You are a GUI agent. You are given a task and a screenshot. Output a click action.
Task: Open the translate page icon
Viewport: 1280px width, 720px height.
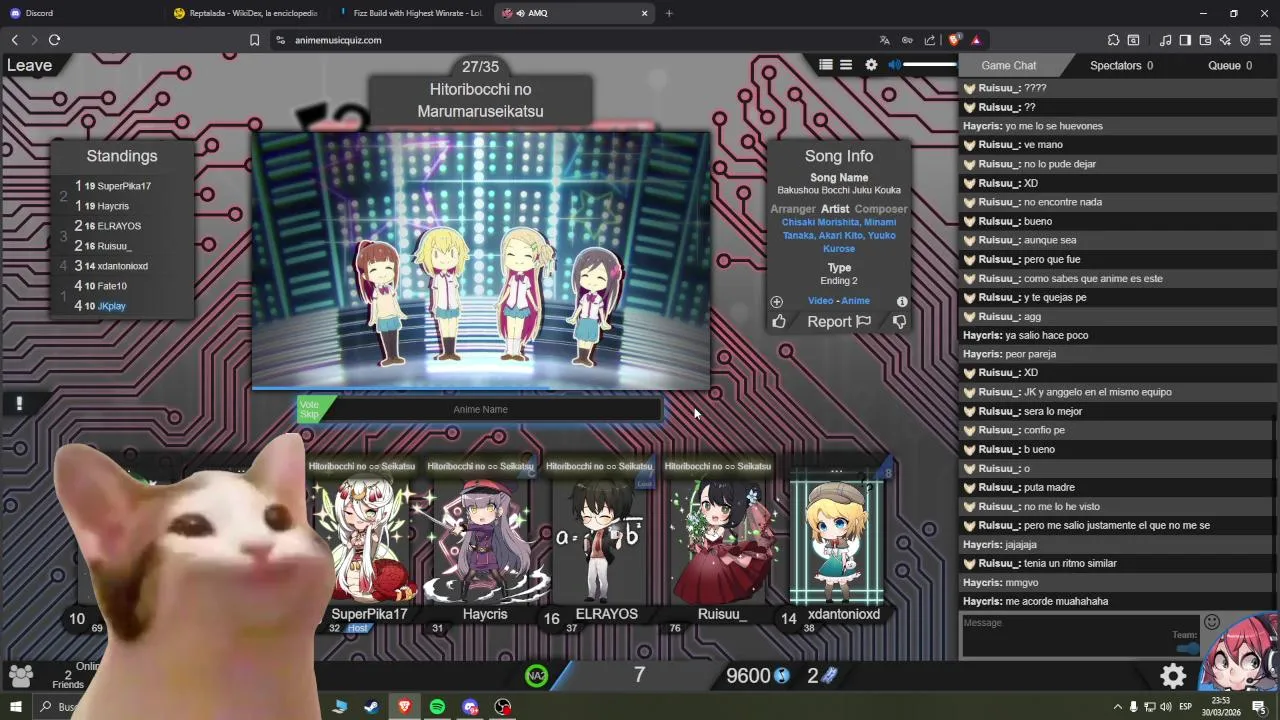click(x=884, y=40)
